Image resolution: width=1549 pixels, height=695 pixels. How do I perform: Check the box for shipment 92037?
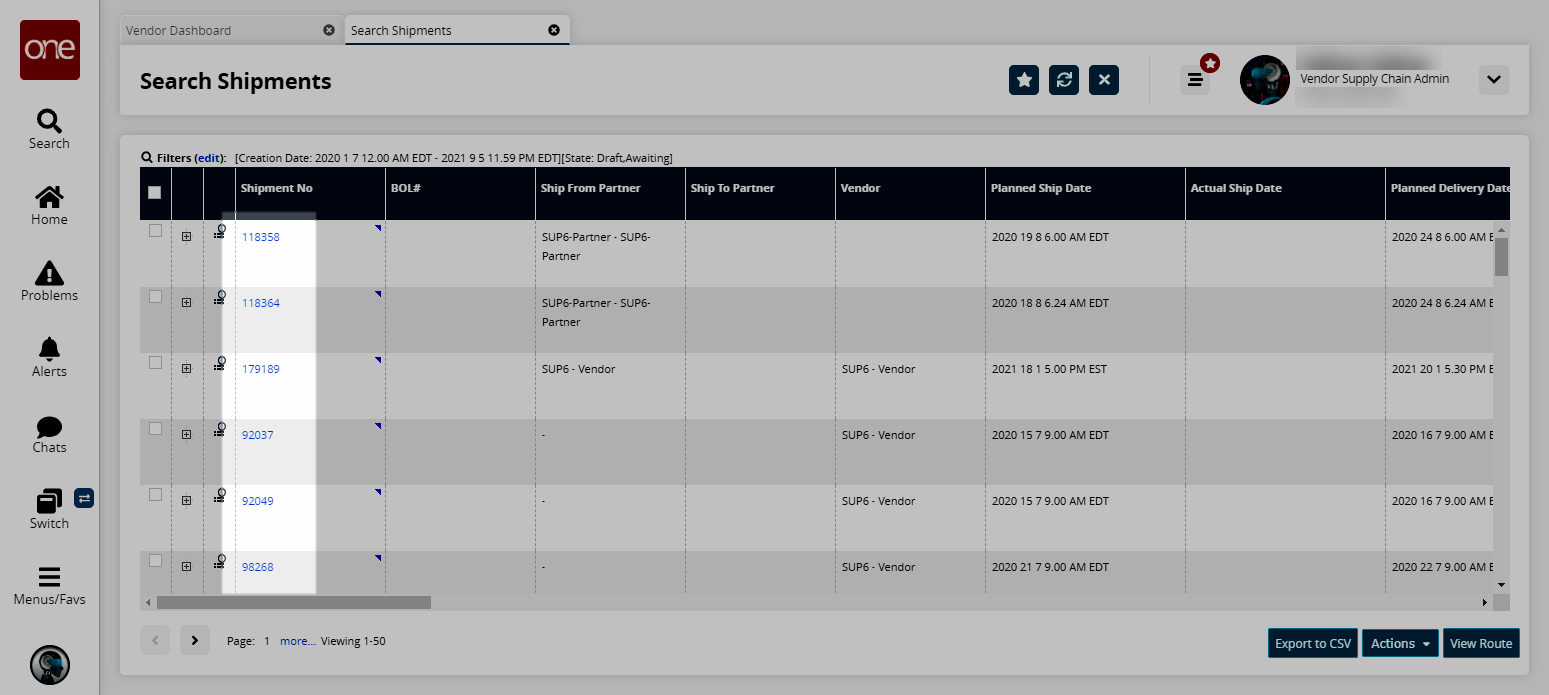pyautogui.click(x=155, y=429)
